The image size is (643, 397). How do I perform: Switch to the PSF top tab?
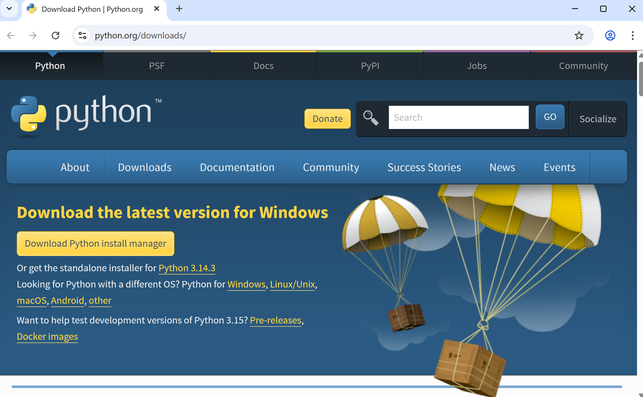tap(157, 66)
